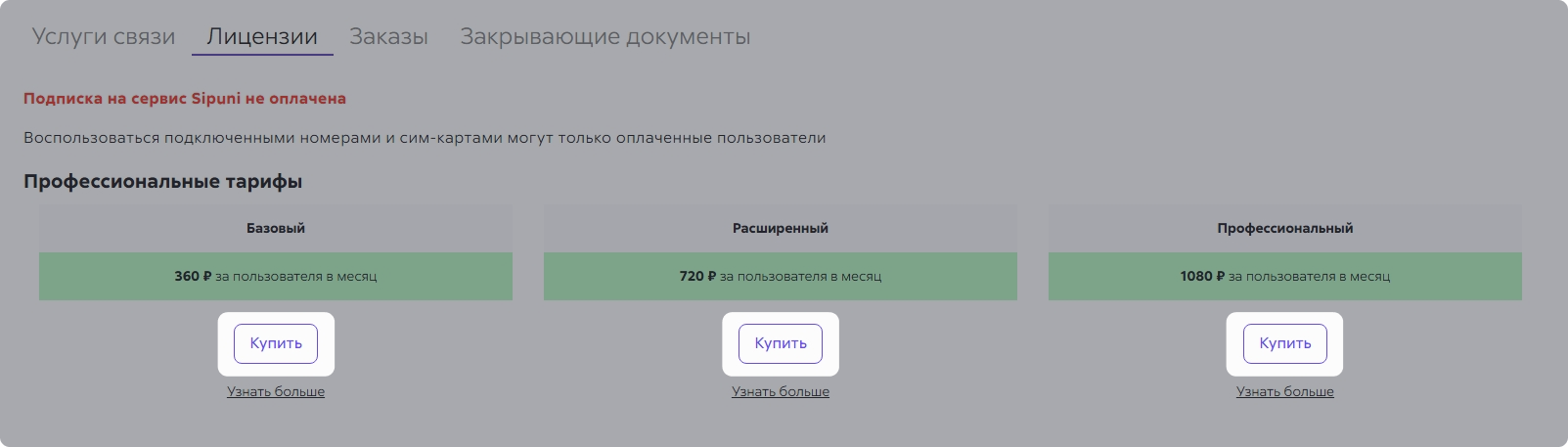1568x447 pixels.
Task: Click the text about paid users
Action: coord(425,138)
